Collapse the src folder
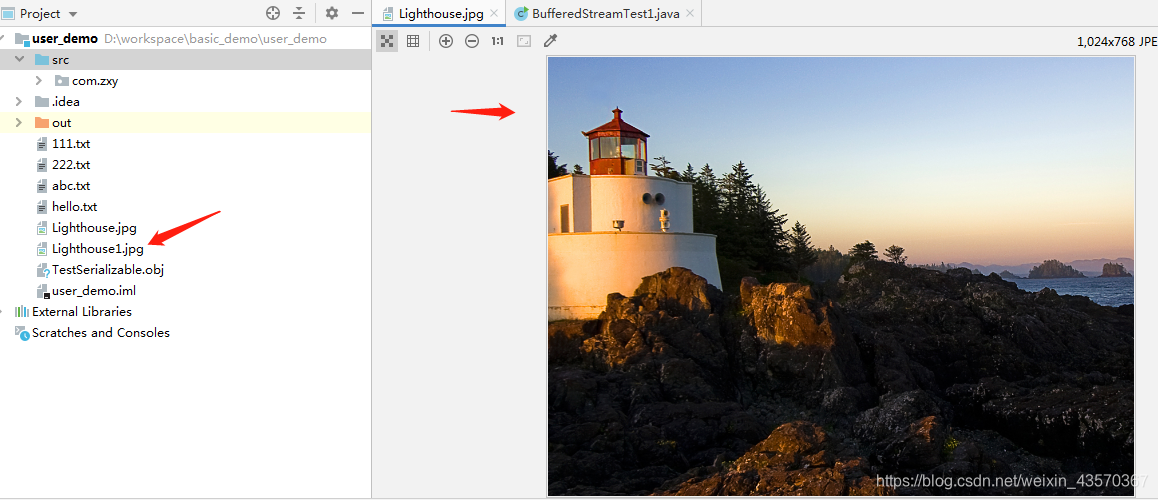 [x=20, y=60]
